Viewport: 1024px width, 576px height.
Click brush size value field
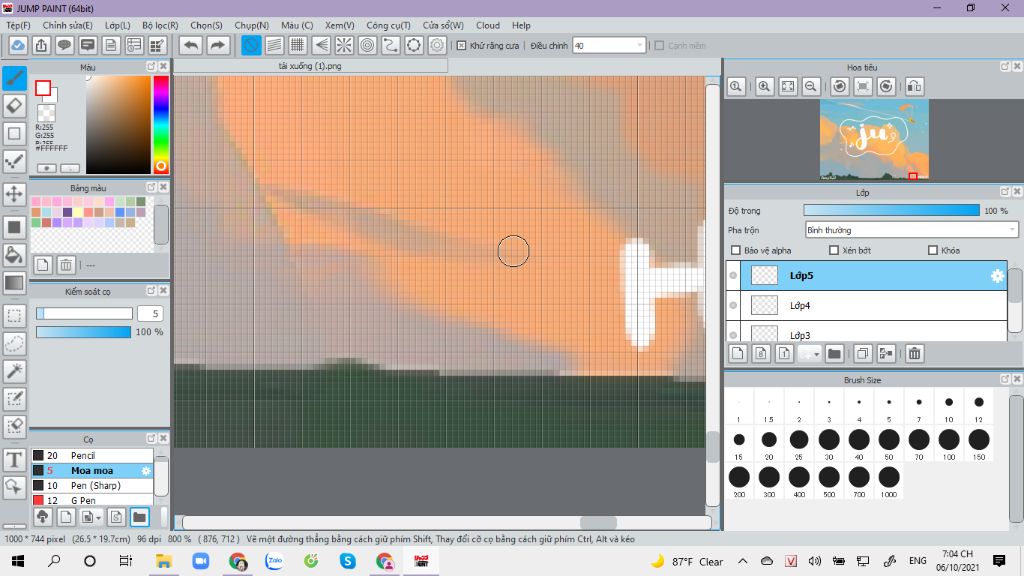pyautogui.click(x=150, y=313)
